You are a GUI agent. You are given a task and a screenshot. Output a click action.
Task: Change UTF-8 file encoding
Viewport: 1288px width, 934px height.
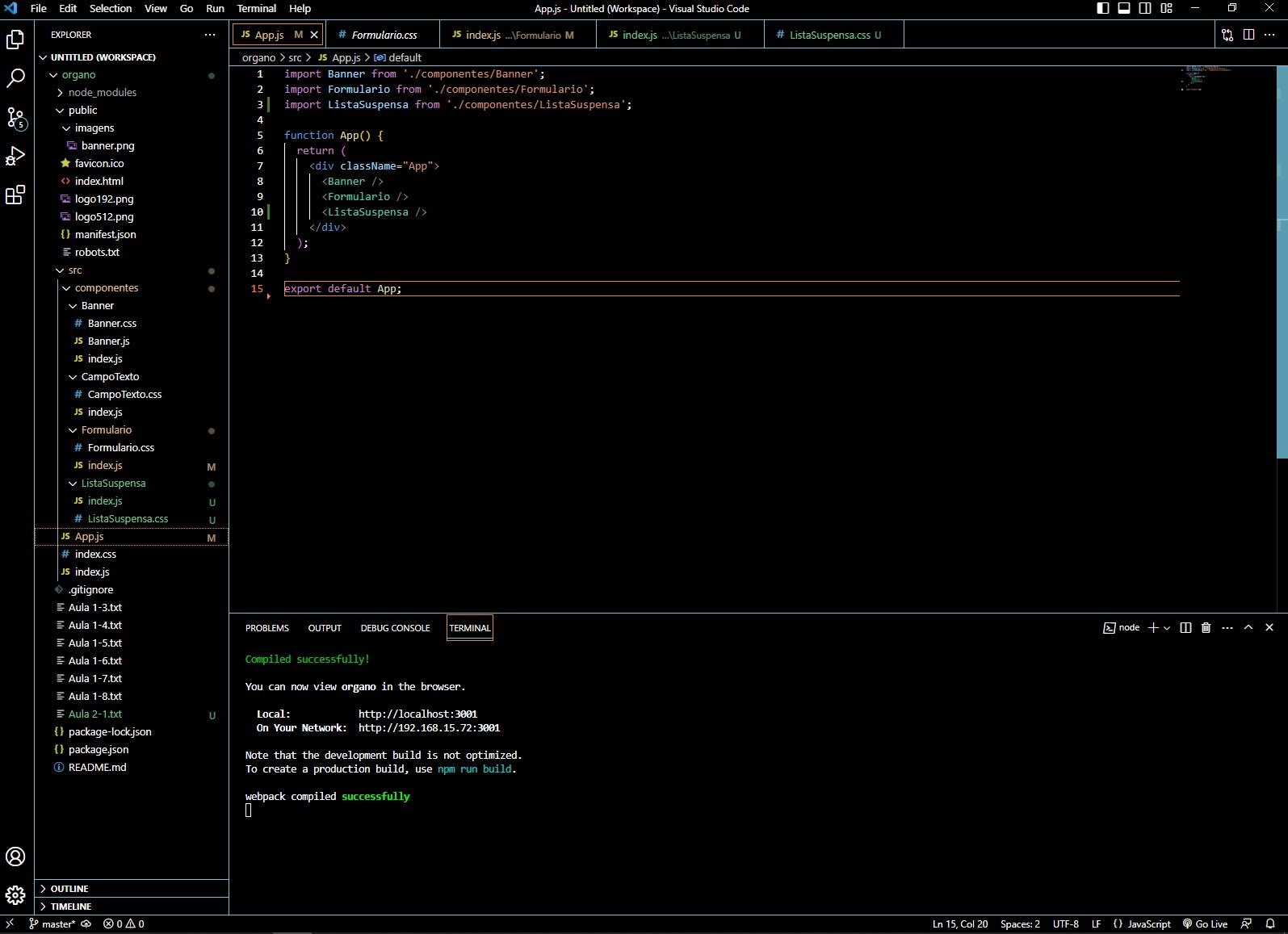click(x=1066, y=924)
